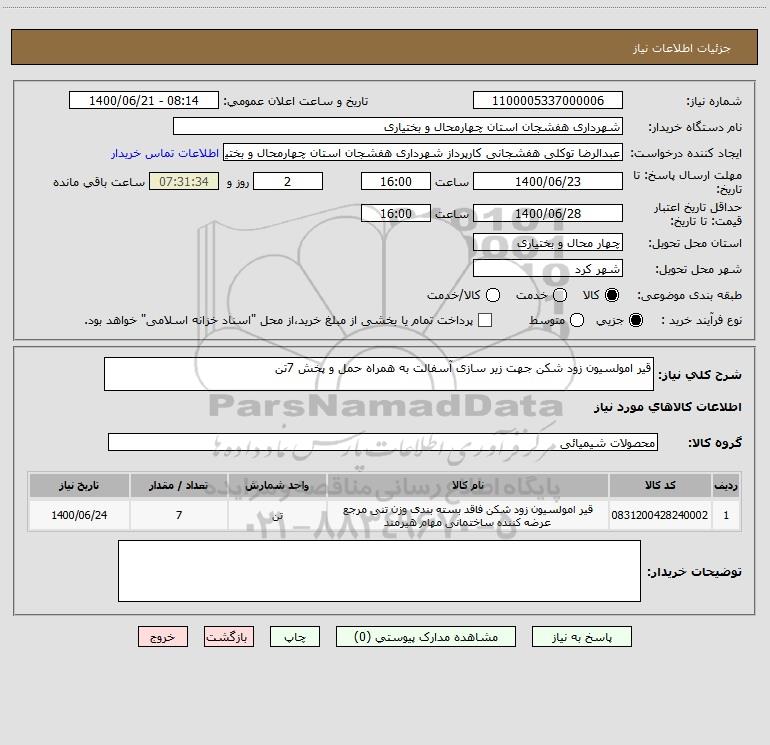The width and height of the screenshot is (770, 745).
Task: Click the quantity cell showing 7
Action: tap(179, 515)
